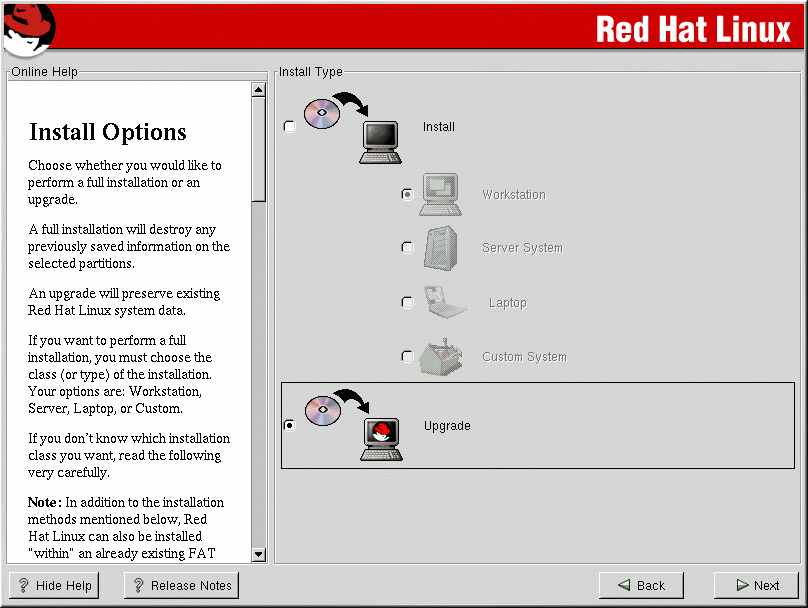The image size is (808, 608).
Task: Choose the Server System radio button
Action: coord(407,248)
